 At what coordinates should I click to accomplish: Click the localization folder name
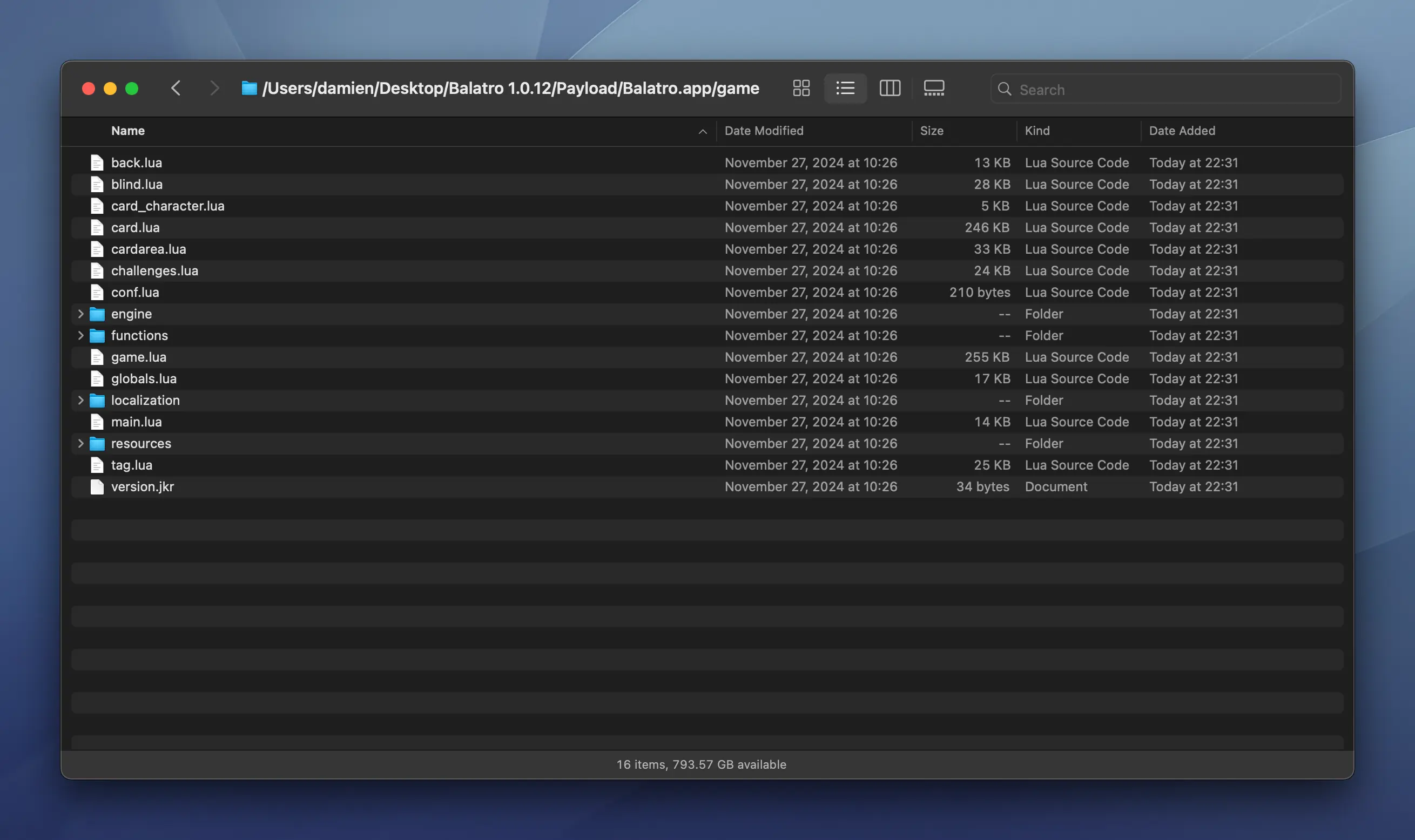[x=145, y=400]
